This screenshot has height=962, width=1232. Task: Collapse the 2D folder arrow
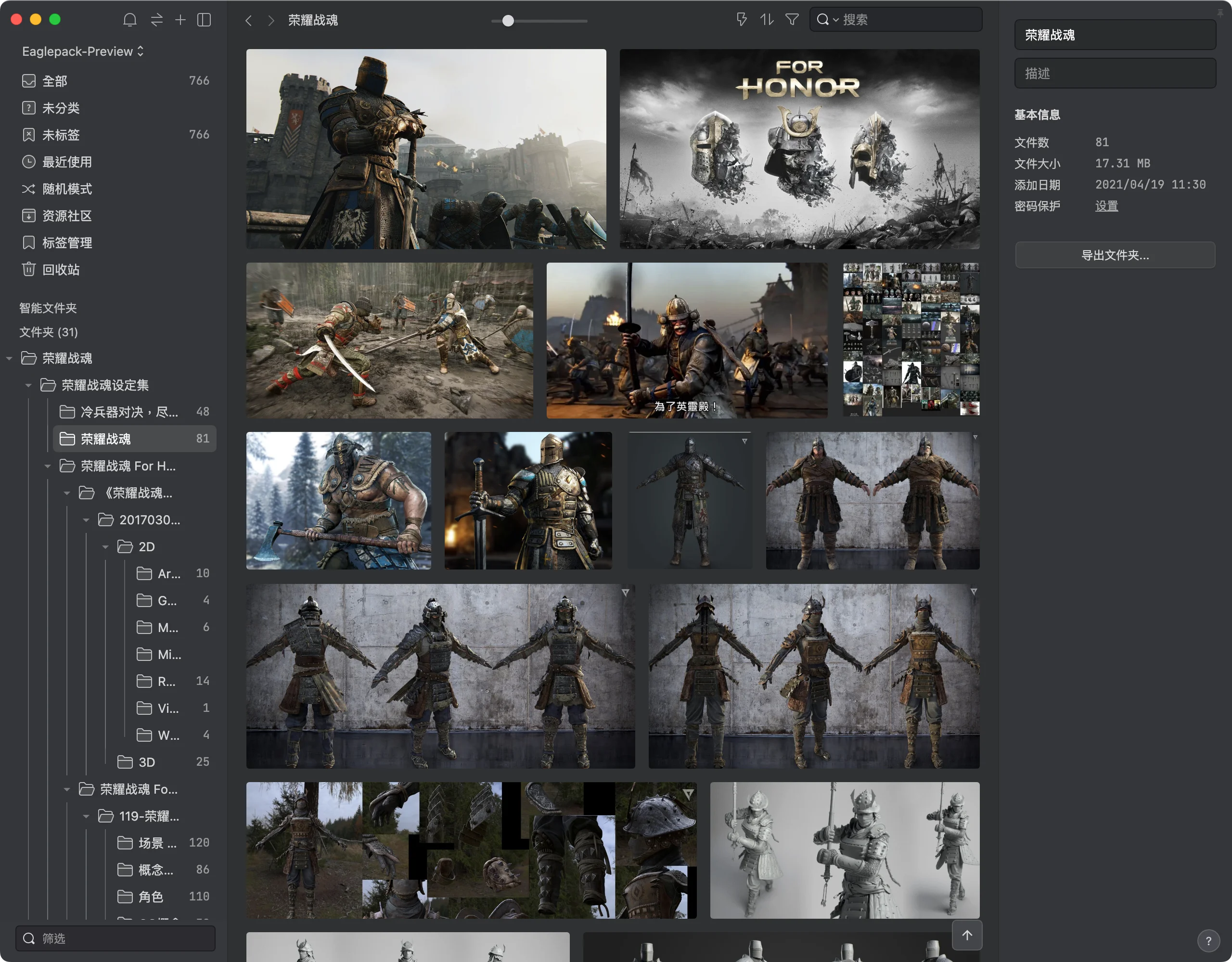(105, 547)
